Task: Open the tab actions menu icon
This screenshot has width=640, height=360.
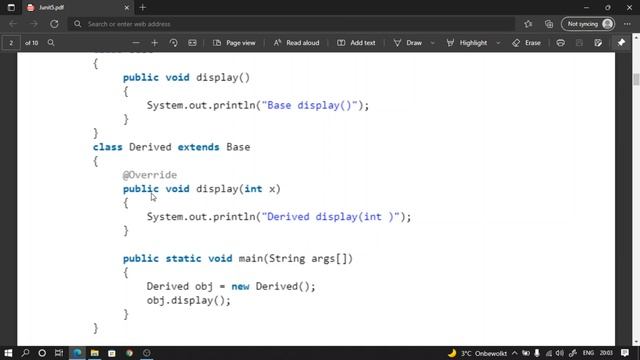Action: tap(11, 7)
